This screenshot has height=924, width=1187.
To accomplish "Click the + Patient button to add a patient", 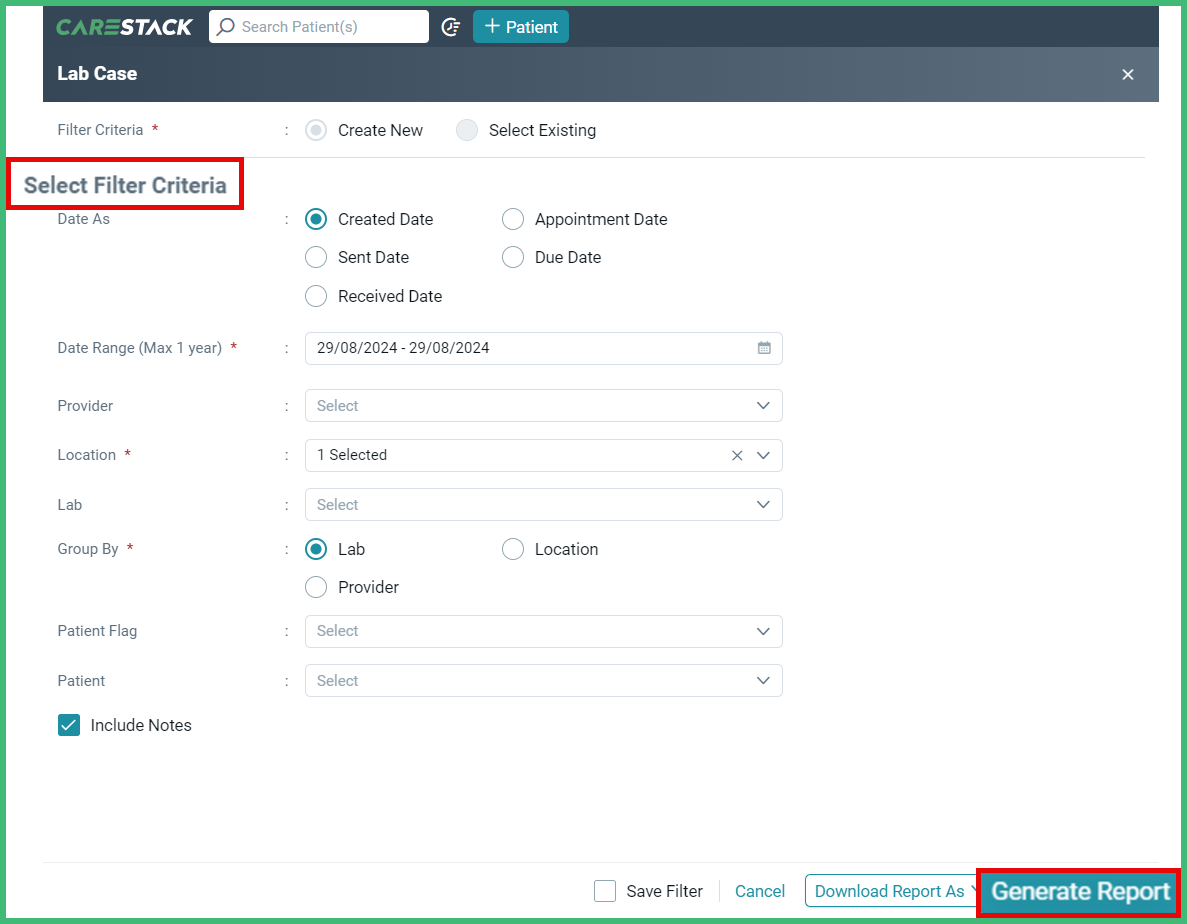I will (x=520, y=26).
